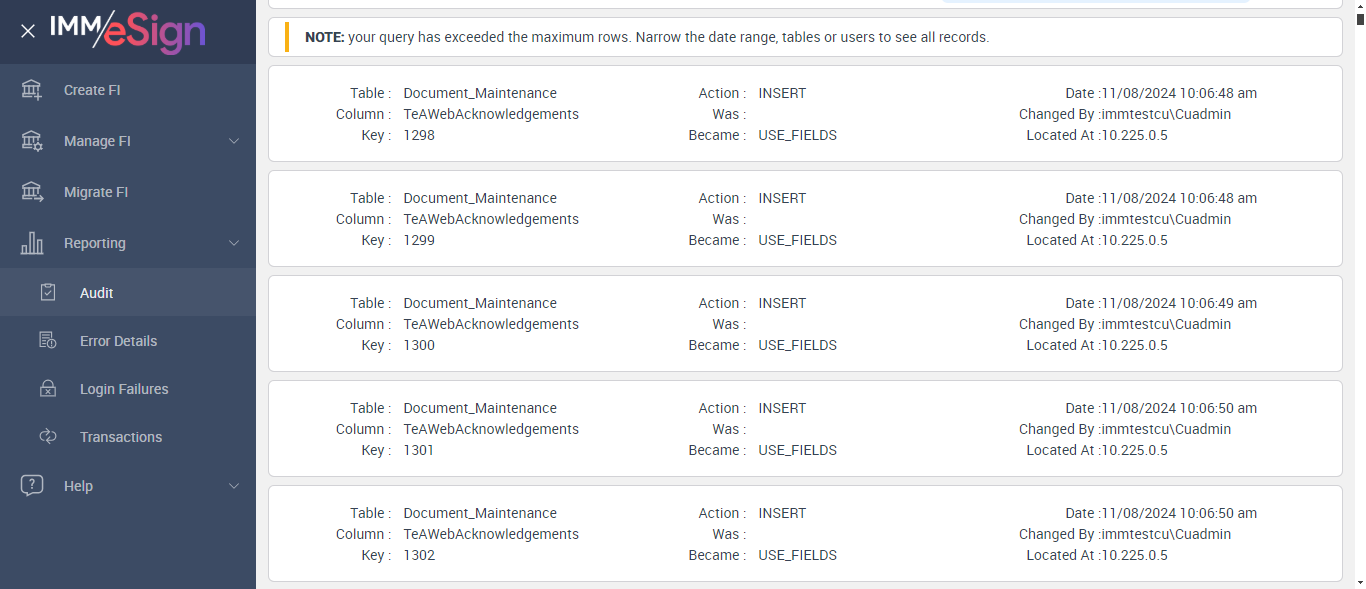
Task: Select the audit record with key 1298
Action: click(805, 114)
